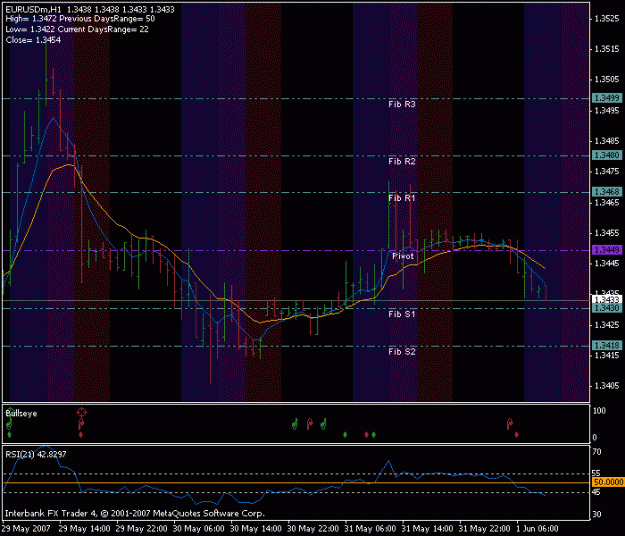Screen dimensions: 625x536
Task: Click the 1.3445 value on price axis
Action: (x=607, y=263)
